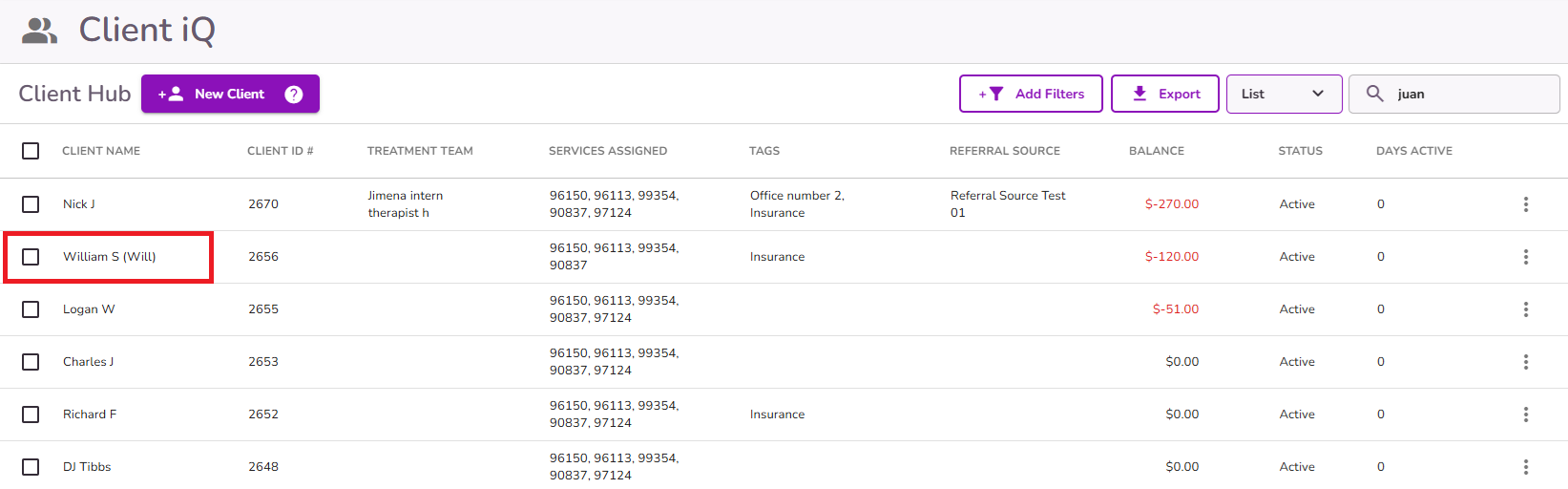Sort by the CLIENT ID # column header
The height and width of the screenshot is (489, 1568).
[x=280, y=151]
